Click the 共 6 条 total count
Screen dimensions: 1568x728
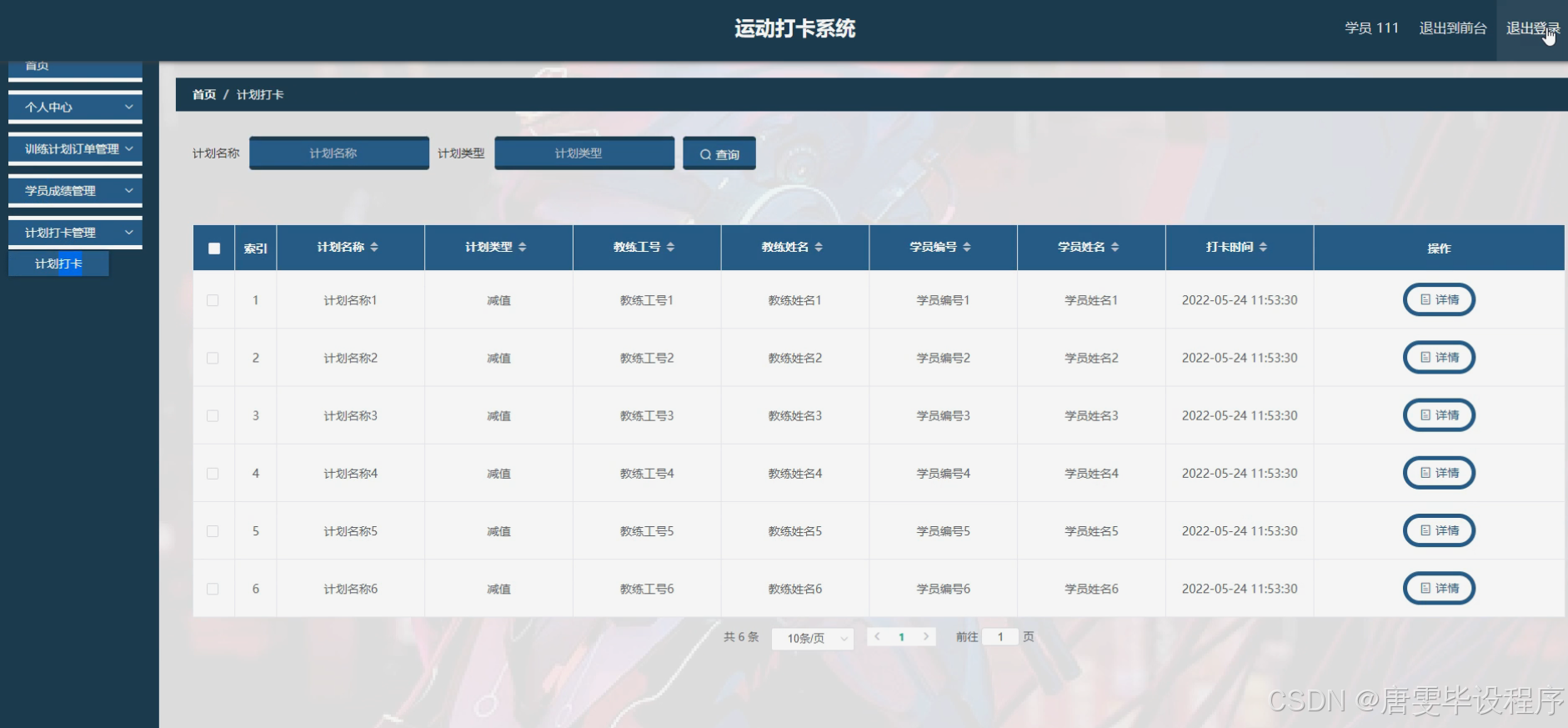(741, 637)
